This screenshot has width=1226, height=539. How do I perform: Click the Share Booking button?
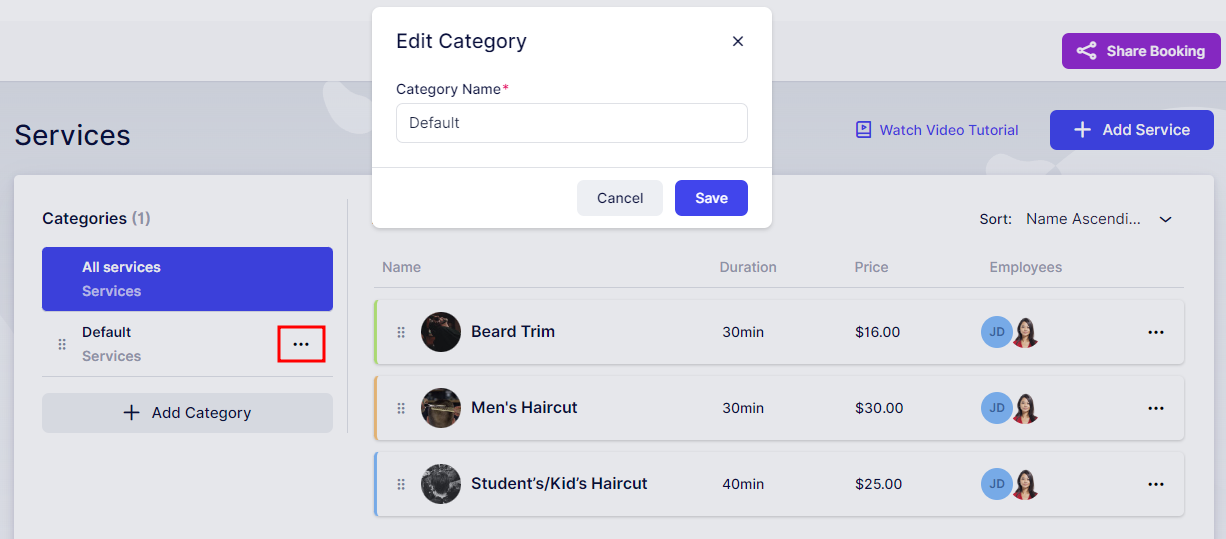pos(1141,51)
